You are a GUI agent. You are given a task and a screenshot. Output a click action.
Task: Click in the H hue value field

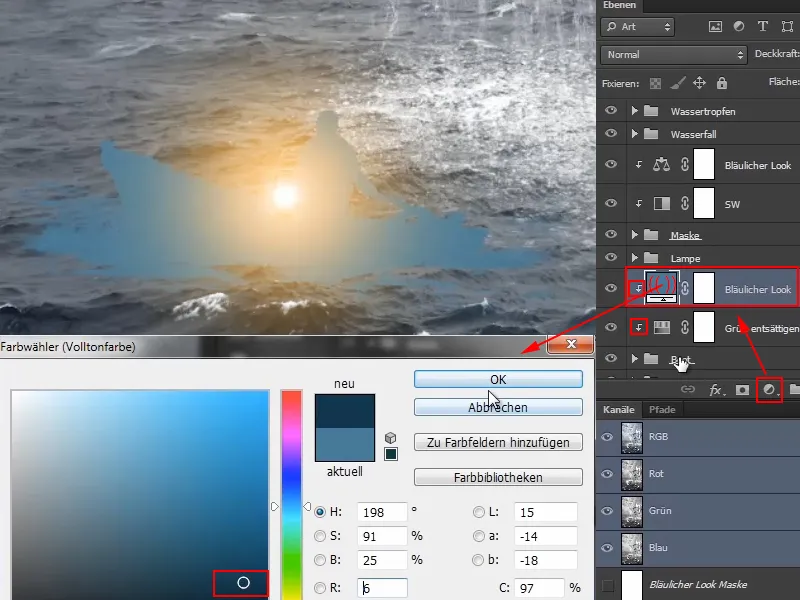[x=382, y=512]
